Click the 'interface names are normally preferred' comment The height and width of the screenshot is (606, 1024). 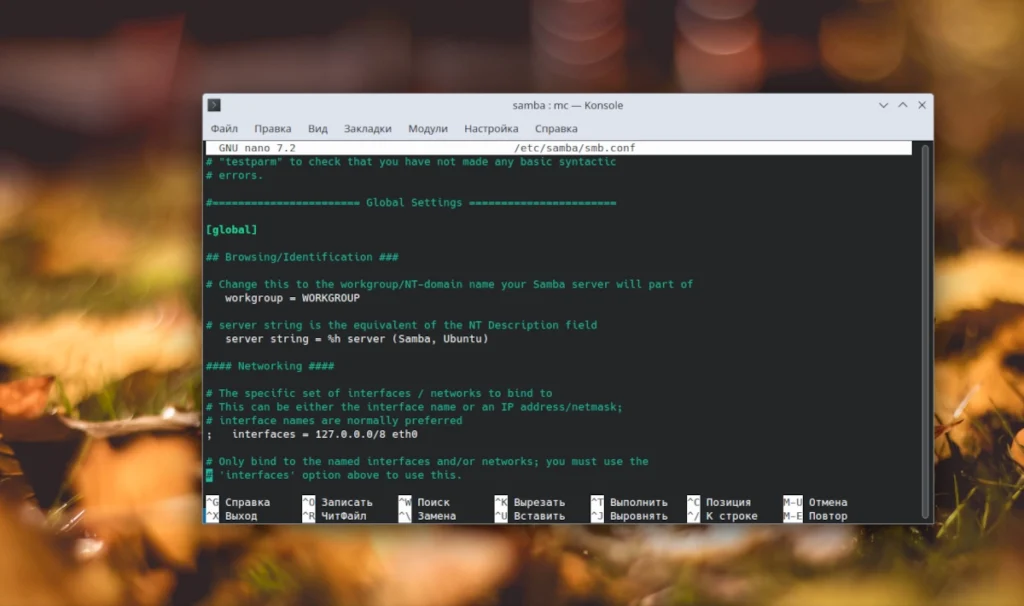334,421
